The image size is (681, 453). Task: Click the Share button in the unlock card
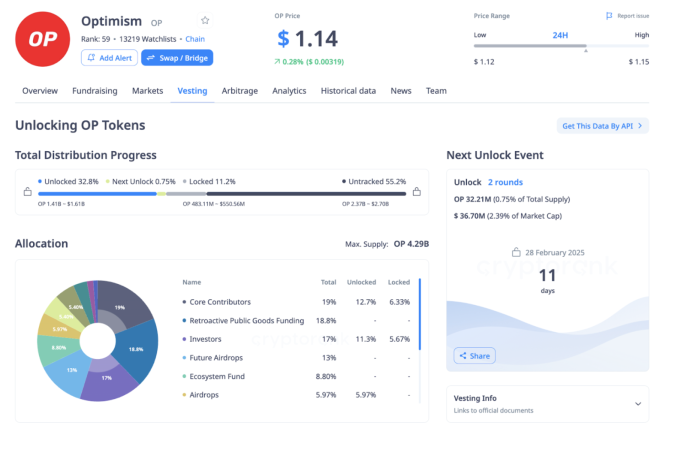[474, 356]
